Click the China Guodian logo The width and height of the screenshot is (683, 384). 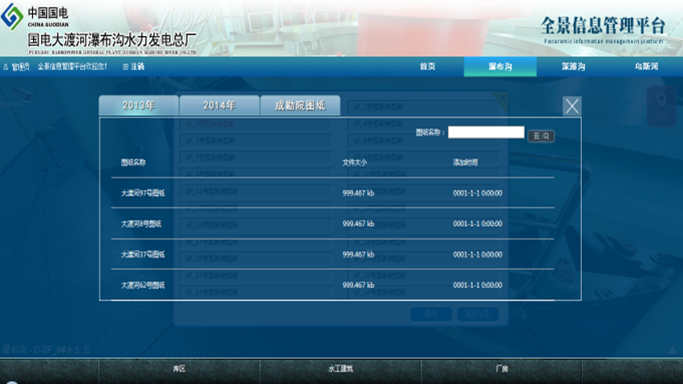click(x=12, y=17)
